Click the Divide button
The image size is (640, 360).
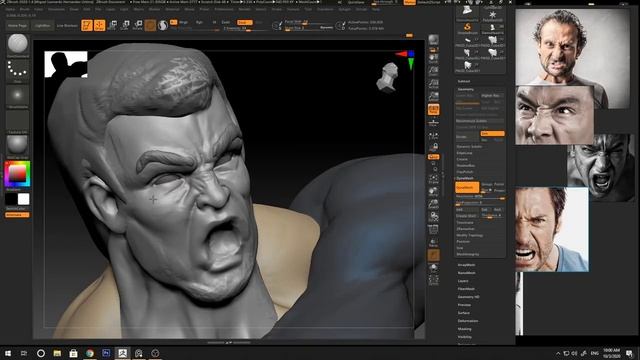pos(467,137)
